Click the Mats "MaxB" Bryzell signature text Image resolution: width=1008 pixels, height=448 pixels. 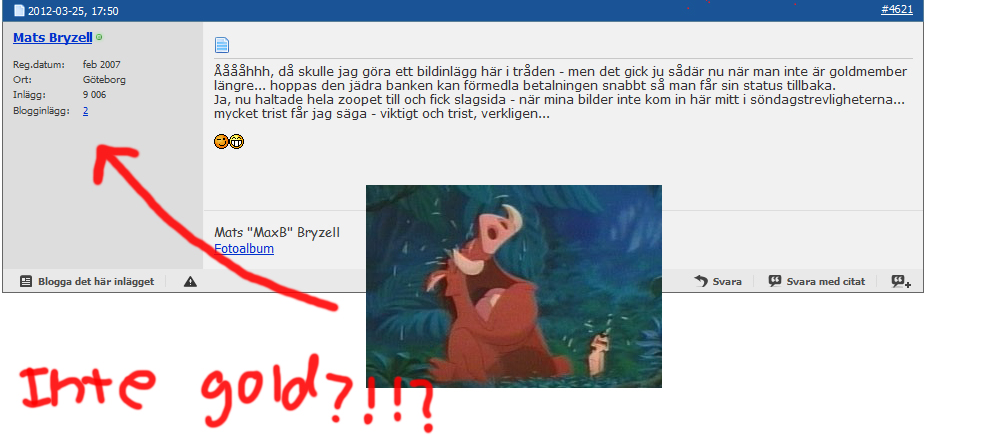pyautogui.click(x=277, y=233)
